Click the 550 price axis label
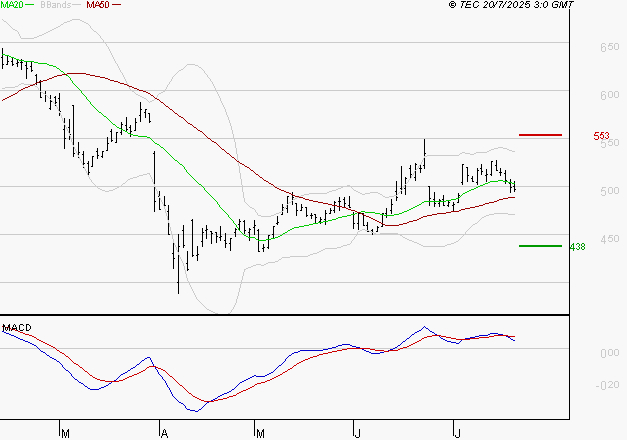 click(x=611, y=143)
